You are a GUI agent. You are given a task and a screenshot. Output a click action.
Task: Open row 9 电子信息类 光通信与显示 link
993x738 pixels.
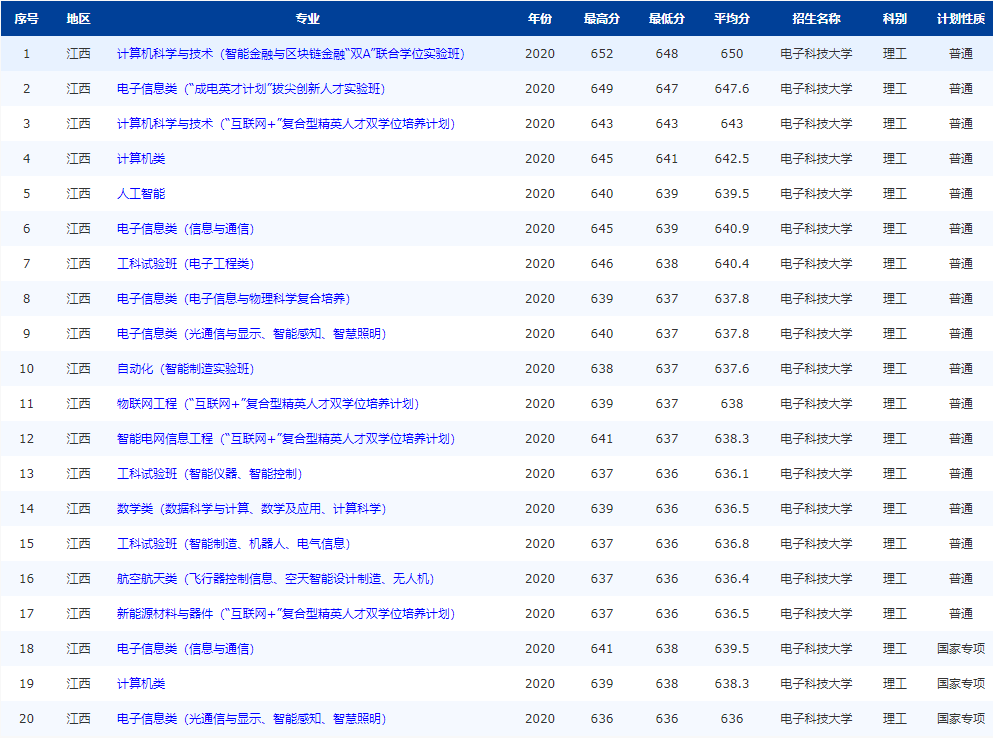point(251,333)
